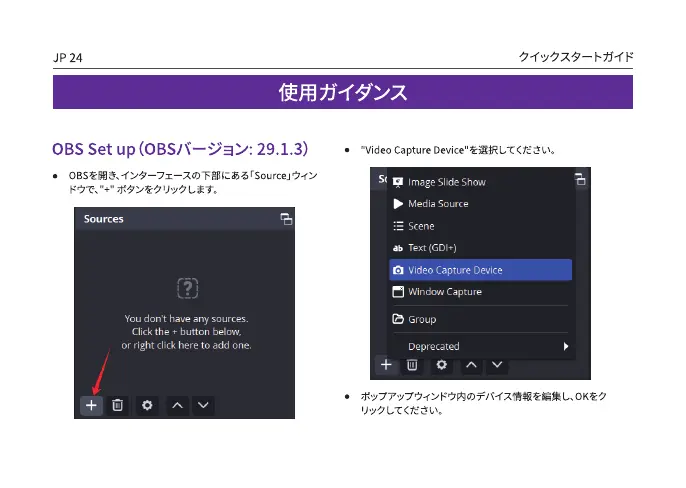Click the up chevron below the source type menu

(471, 366)
